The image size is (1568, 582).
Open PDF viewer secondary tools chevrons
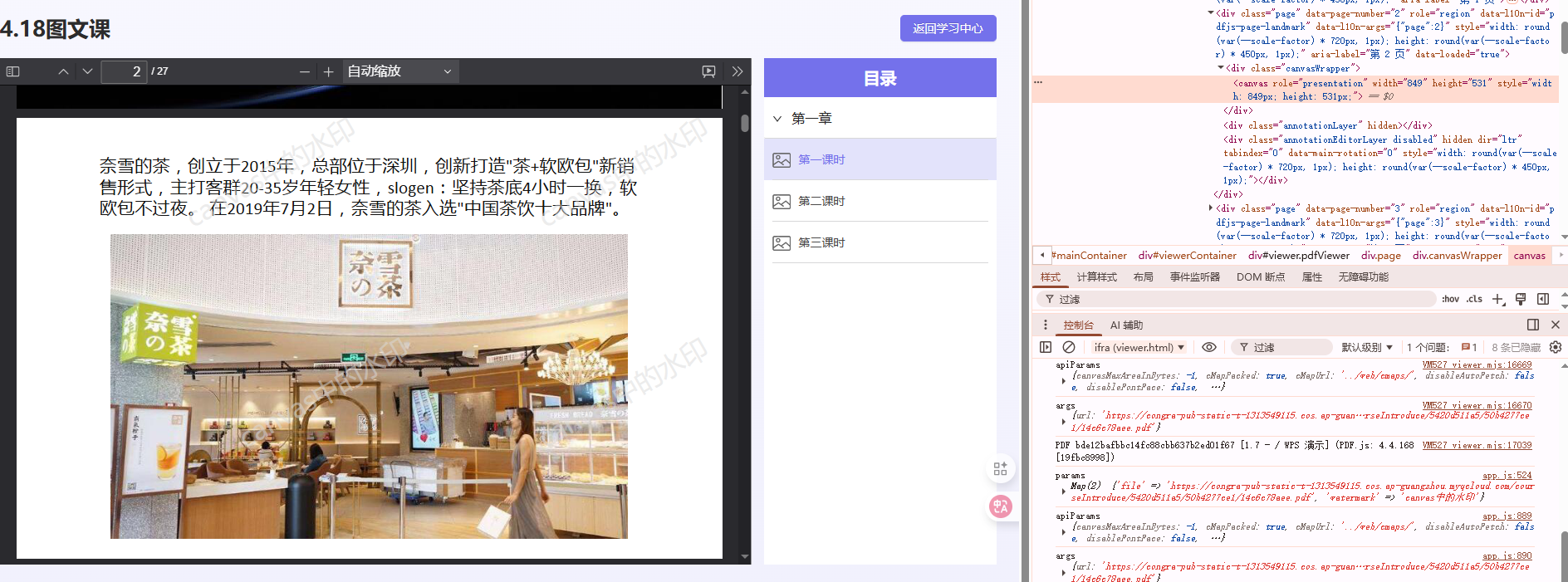(x=737, y=71)
